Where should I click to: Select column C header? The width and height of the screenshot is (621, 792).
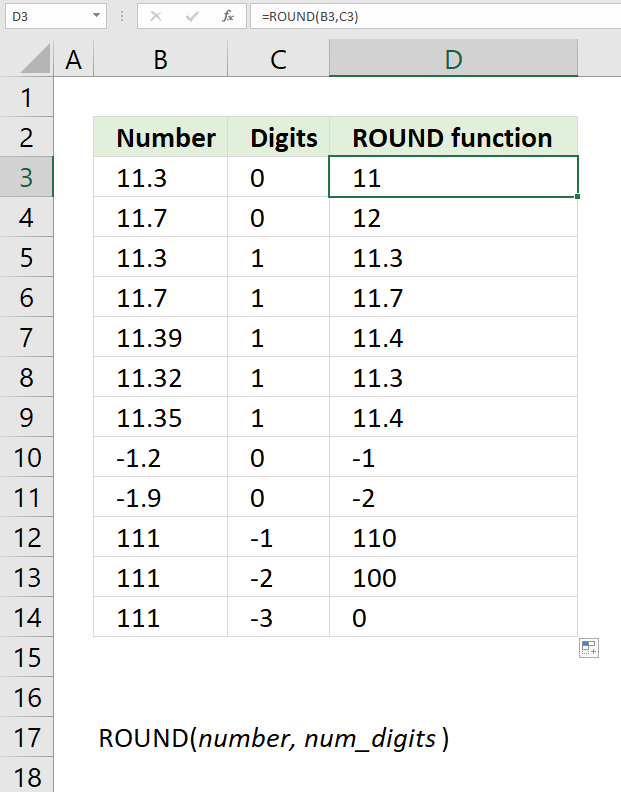278,59
